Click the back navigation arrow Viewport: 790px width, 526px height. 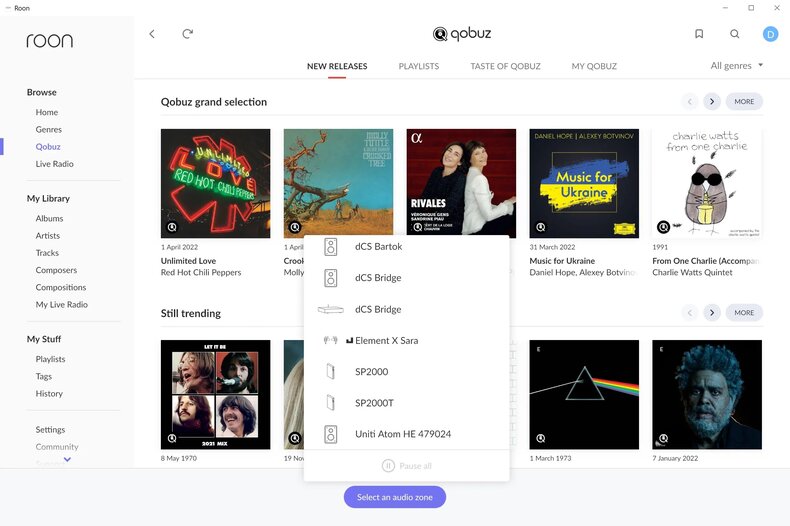pyautogui.click(x=152, y=34)
